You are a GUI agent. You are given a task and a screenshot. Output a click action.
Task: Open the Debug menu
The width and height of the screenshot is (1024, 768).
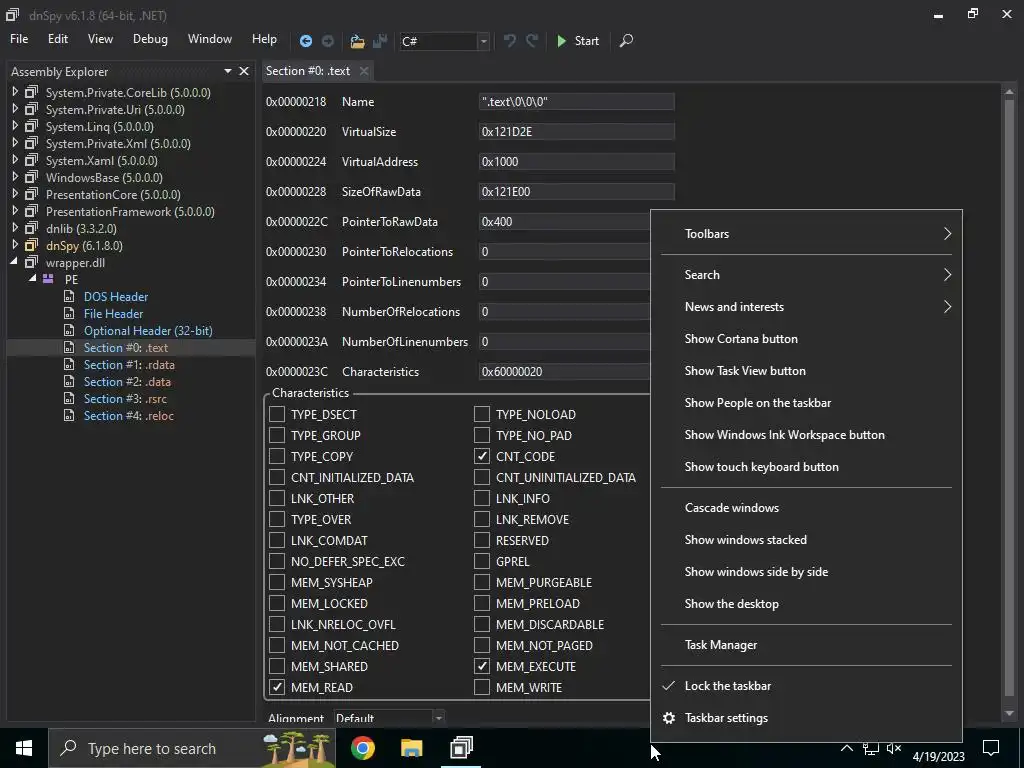[150, 39]
